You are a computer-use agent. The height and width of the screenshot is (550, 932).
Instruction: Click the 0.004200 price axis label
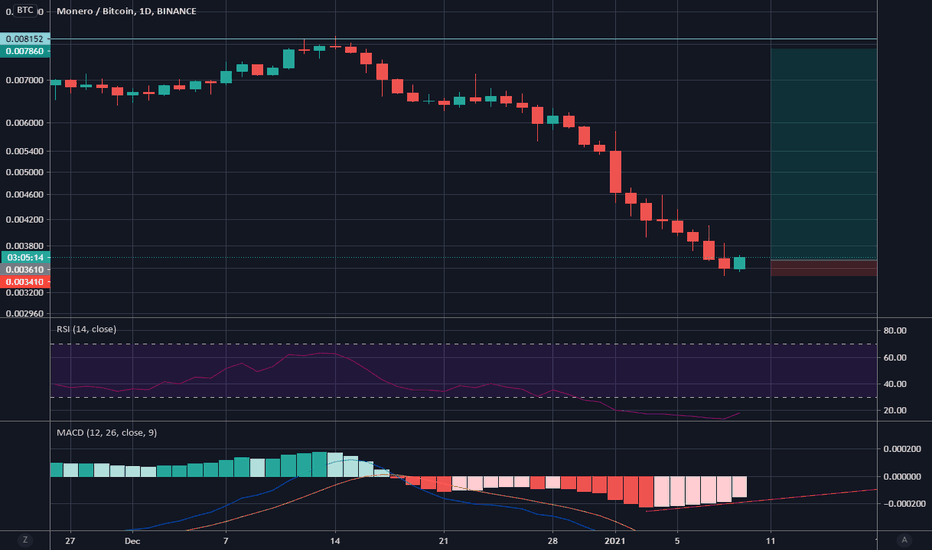click(x=25, y=219)
